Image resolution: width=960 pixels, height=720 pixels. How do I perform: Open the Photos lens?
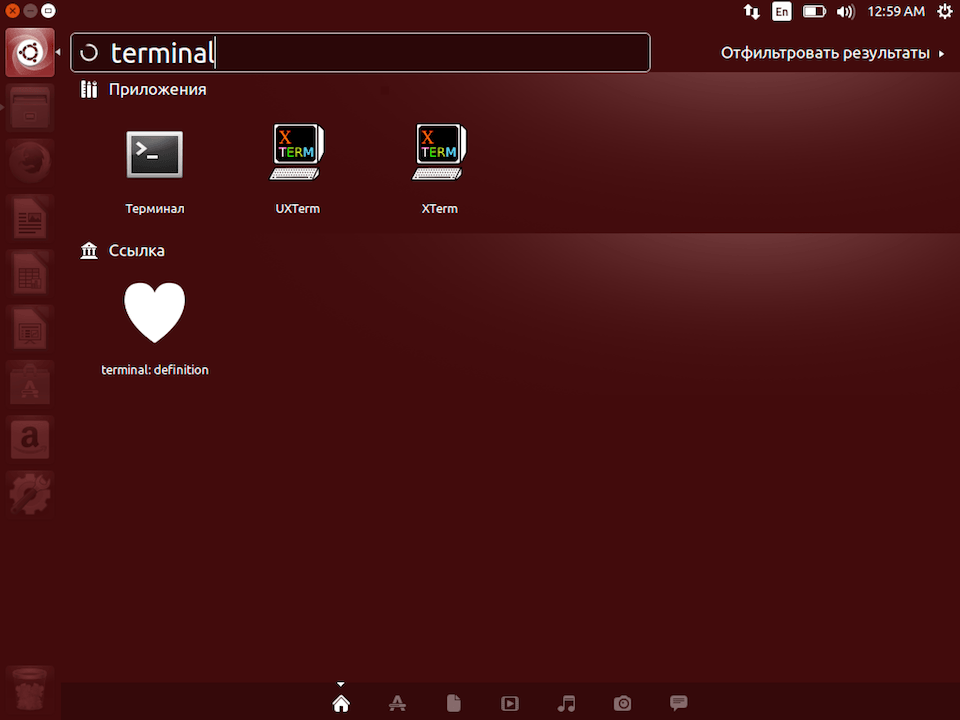point(622,703)
